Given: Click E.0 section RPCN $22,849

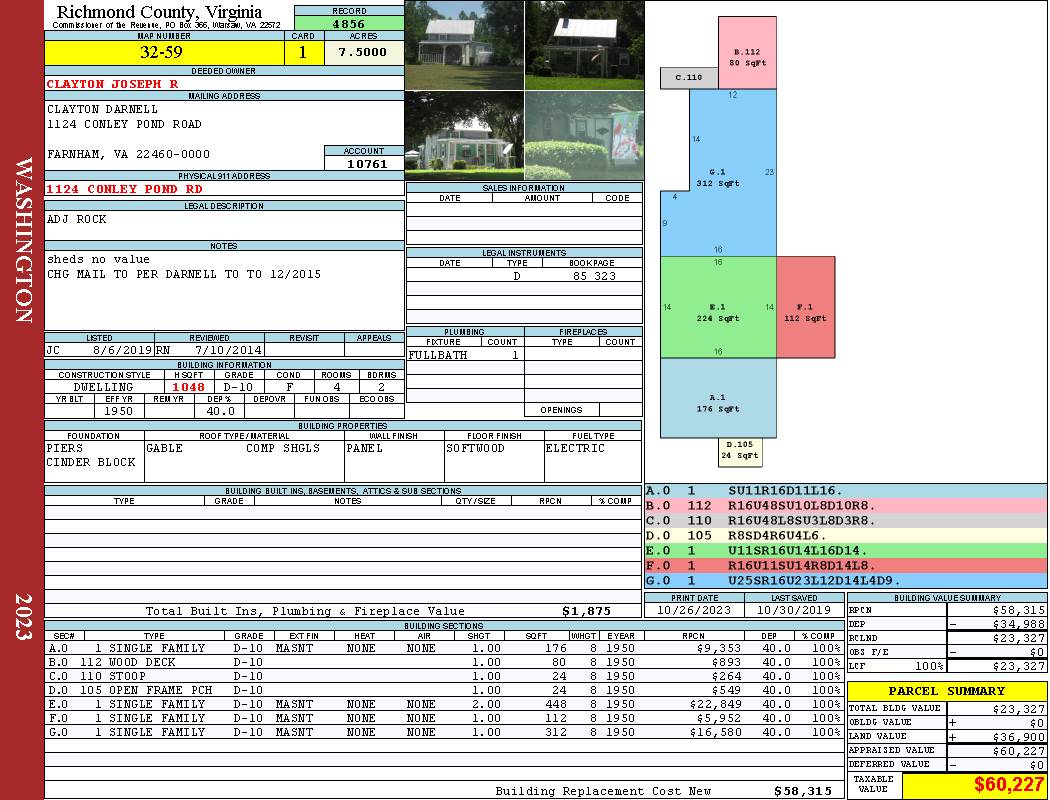Looking at the screenshot, I should pos(715,704).
